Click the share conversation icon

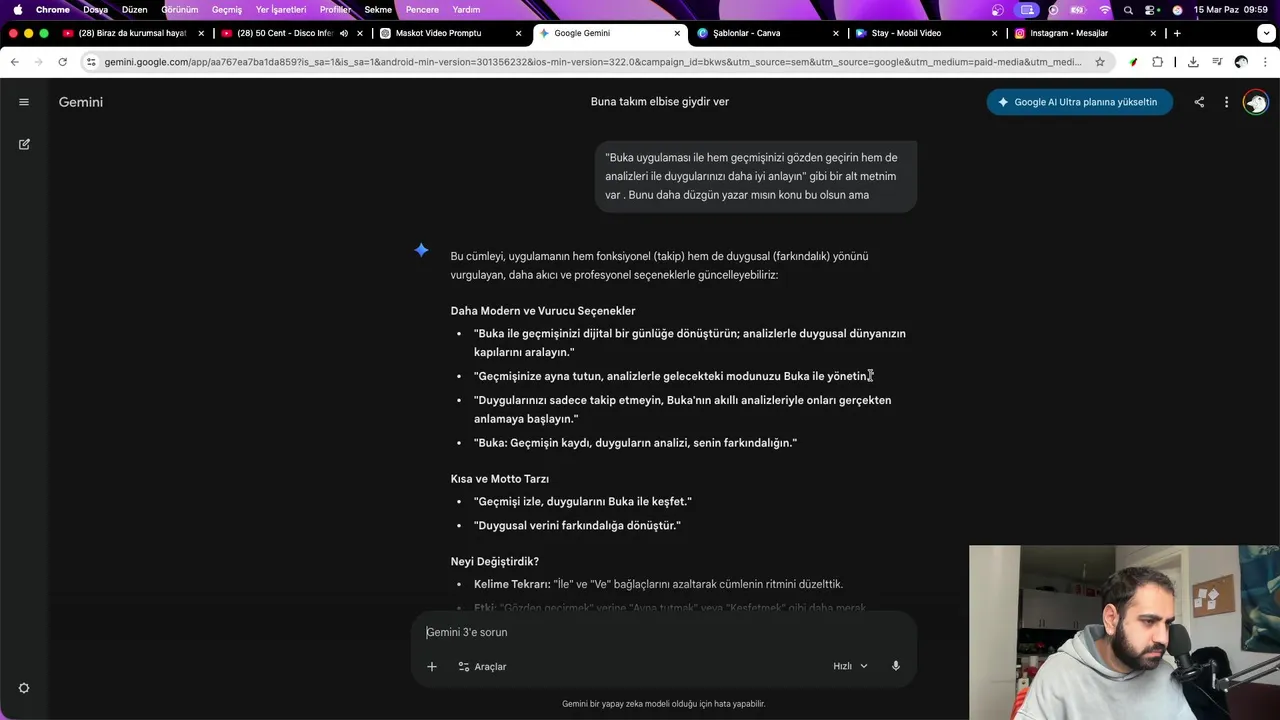point(1199,102)
